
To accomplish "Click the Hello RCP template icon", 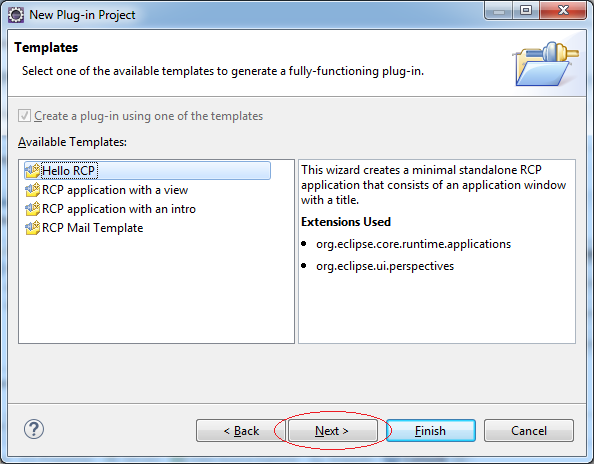I will pos(33,170).
